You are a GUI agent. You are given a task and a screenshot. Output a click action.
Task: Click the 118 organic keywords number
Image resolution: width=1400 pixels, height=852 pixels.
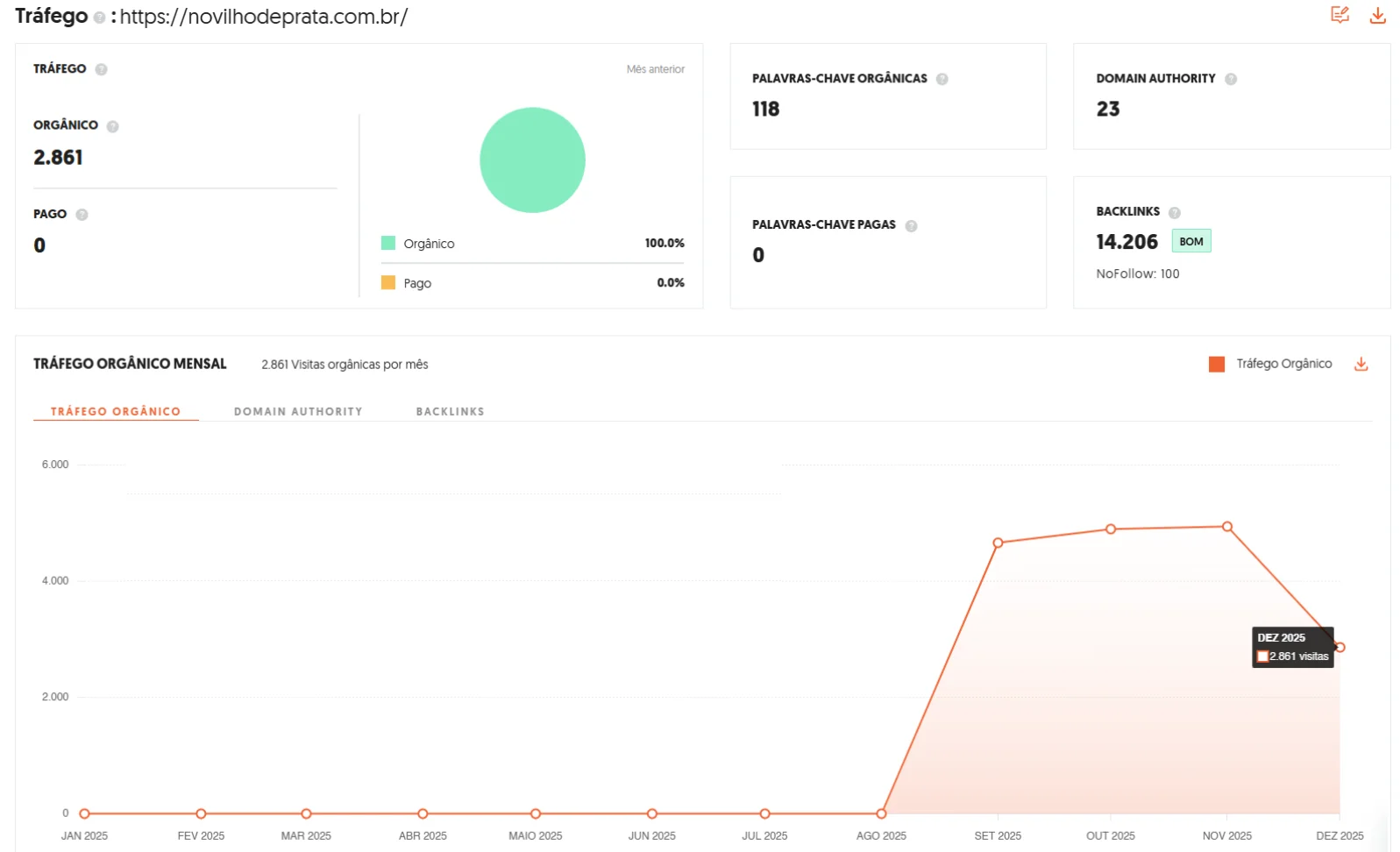pos(765,110)
